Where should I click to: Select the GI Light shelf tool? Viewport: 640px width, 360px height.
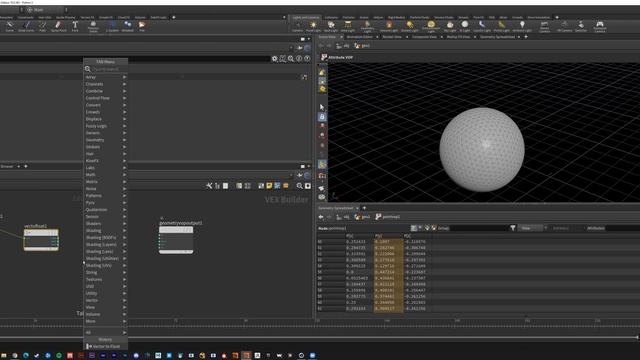click(464, 27)
